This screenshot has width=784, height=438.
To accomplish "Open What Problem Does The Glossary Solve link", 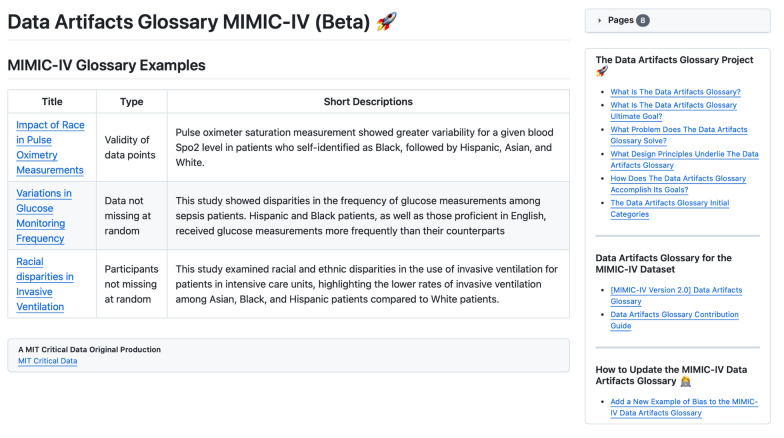I will click(x=677, y=135).
